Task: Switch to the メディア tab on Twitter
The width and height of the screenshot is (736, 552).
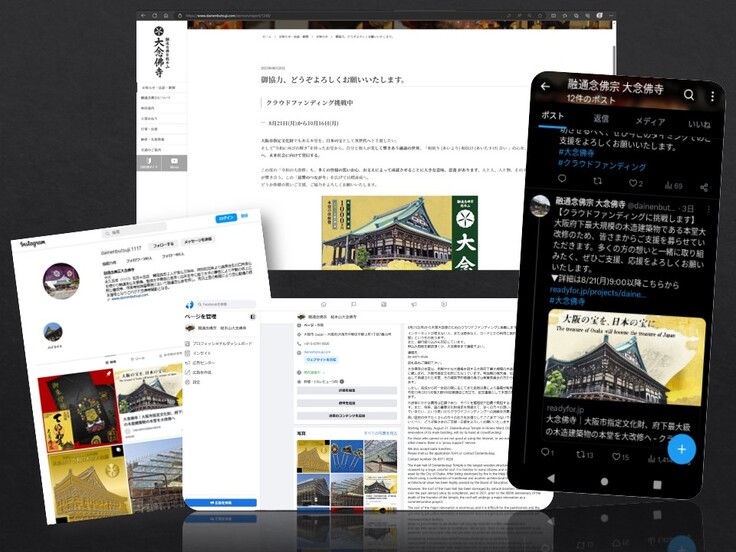Action: coord(650,120)
